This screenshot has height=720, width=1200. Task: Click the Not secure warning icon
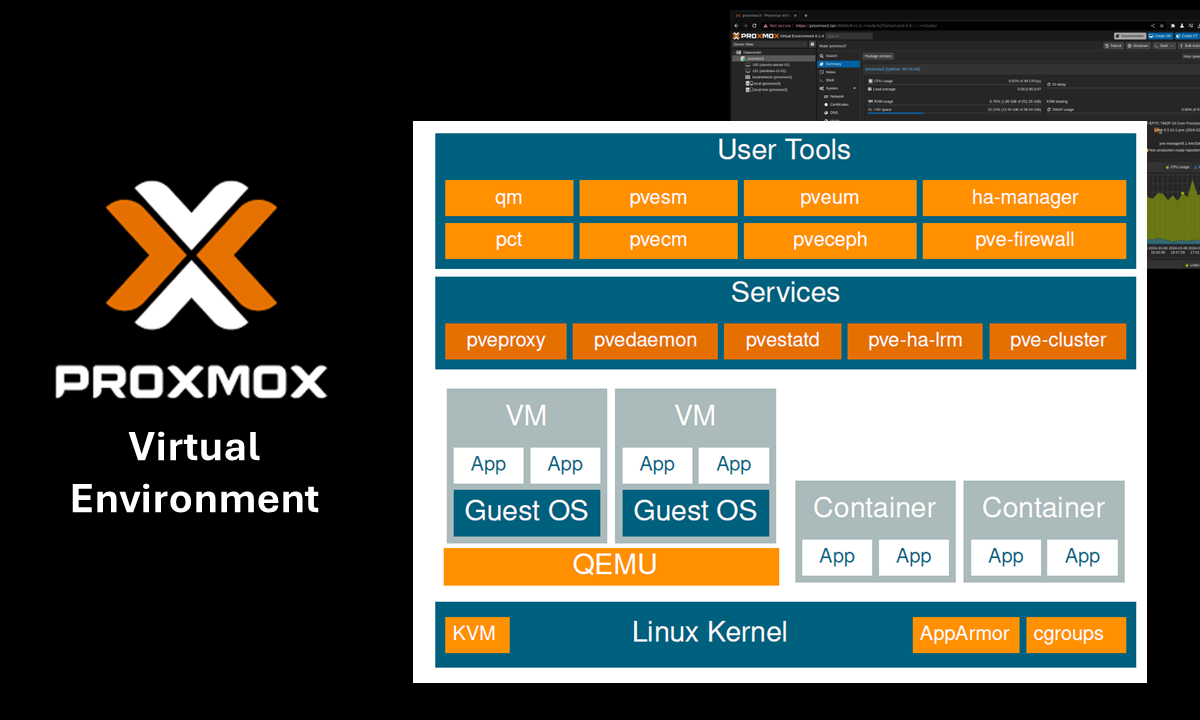[765, 24]
